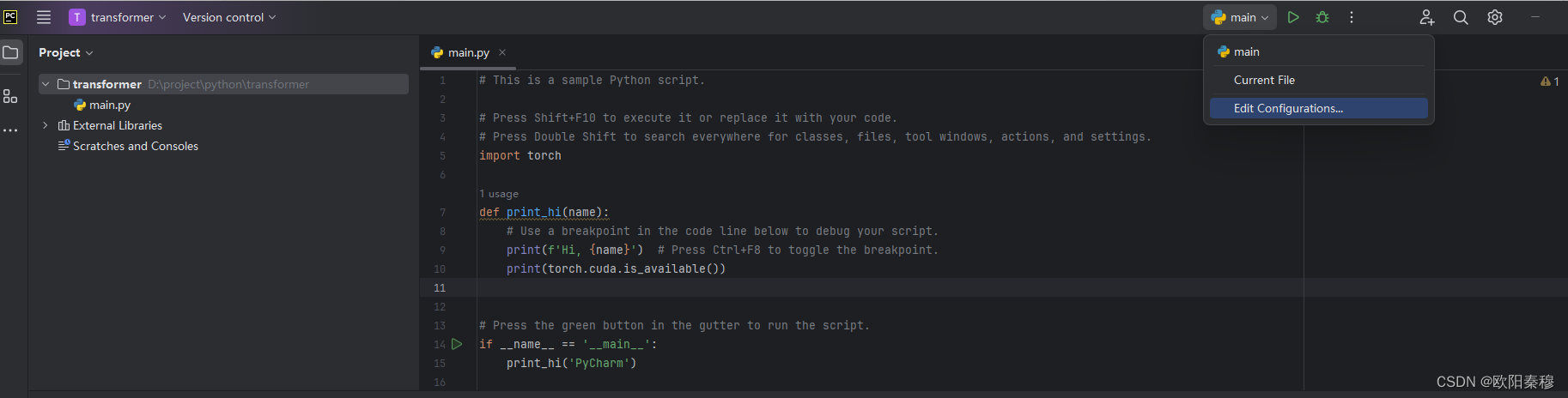
Task: Click the Python icon on main.py tab
Action: click(437, 52)
